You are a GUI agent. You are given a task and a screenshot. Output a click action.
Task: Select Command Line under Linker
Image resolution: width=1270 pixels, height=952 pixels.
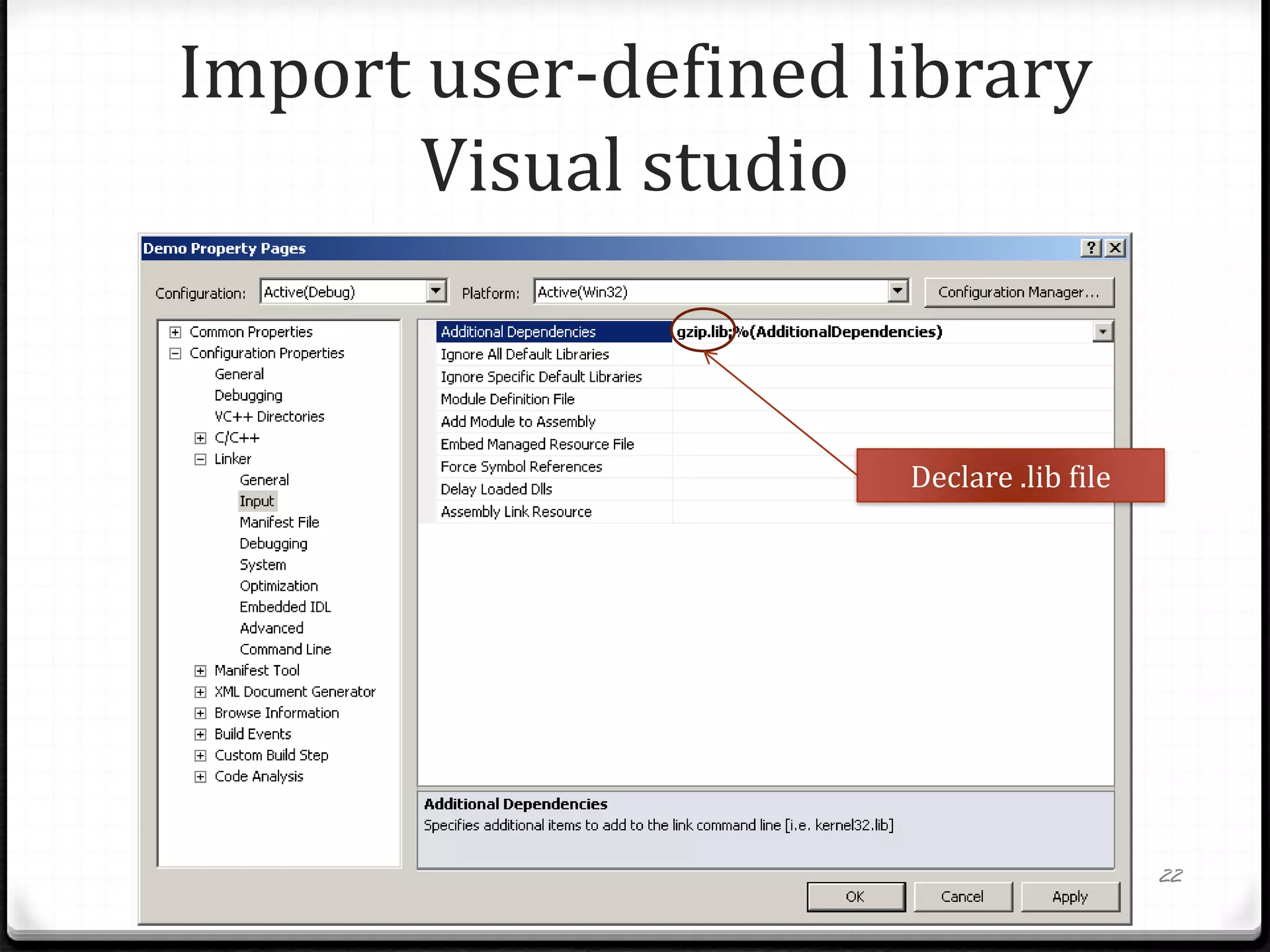[285, 650]
